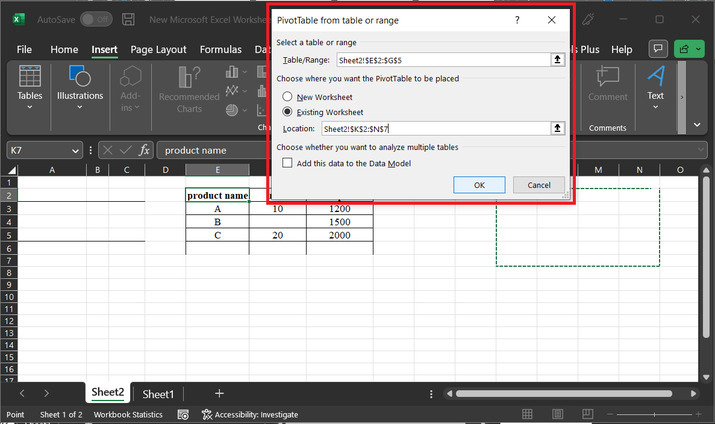Switch to Page Break Preview icon
Screen dimensions: 715x424
[x=587, y=414]
